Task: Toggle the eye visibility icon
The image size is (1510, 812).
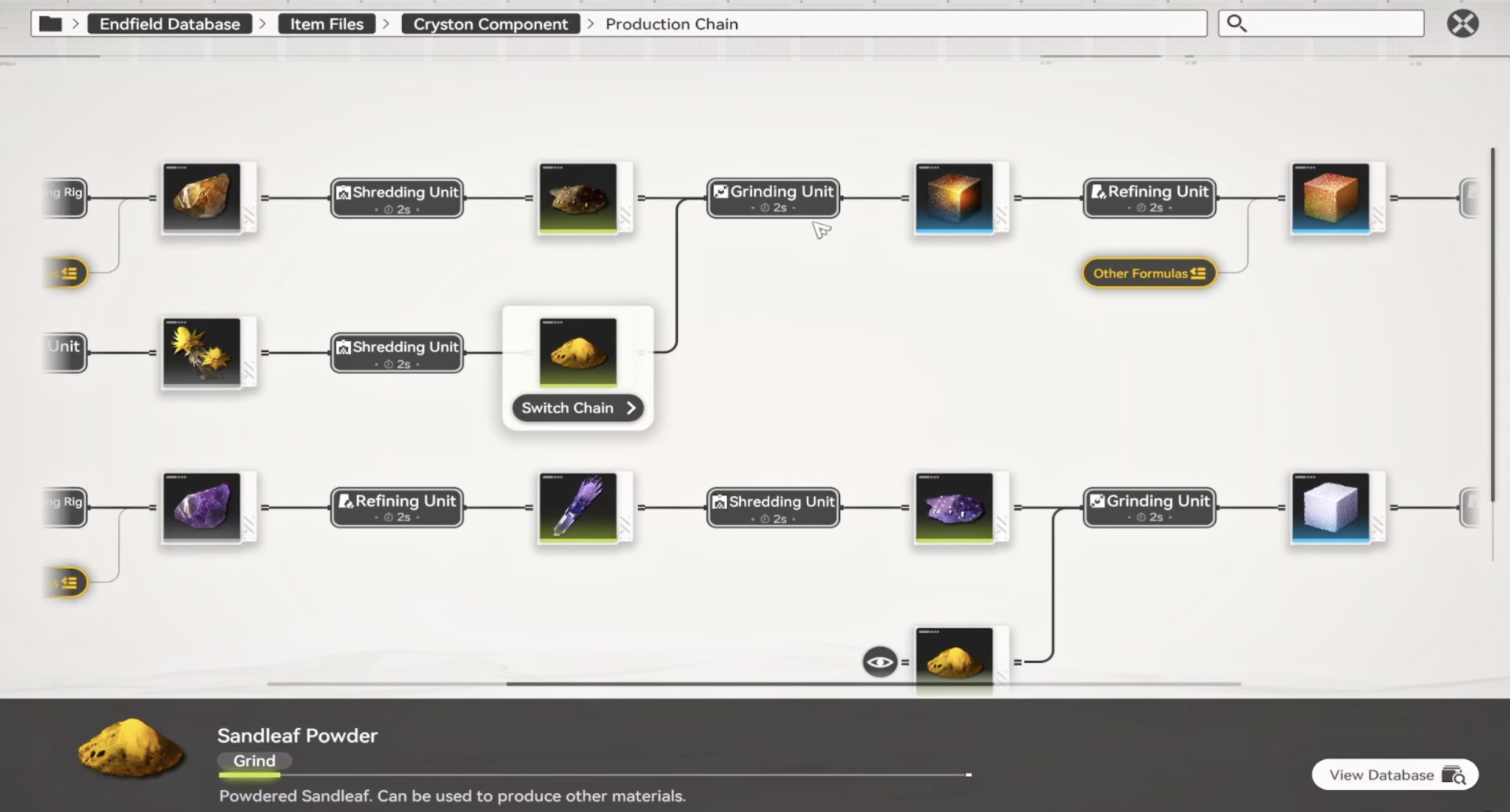Action: pyautogui.click(x=879, y=662)
